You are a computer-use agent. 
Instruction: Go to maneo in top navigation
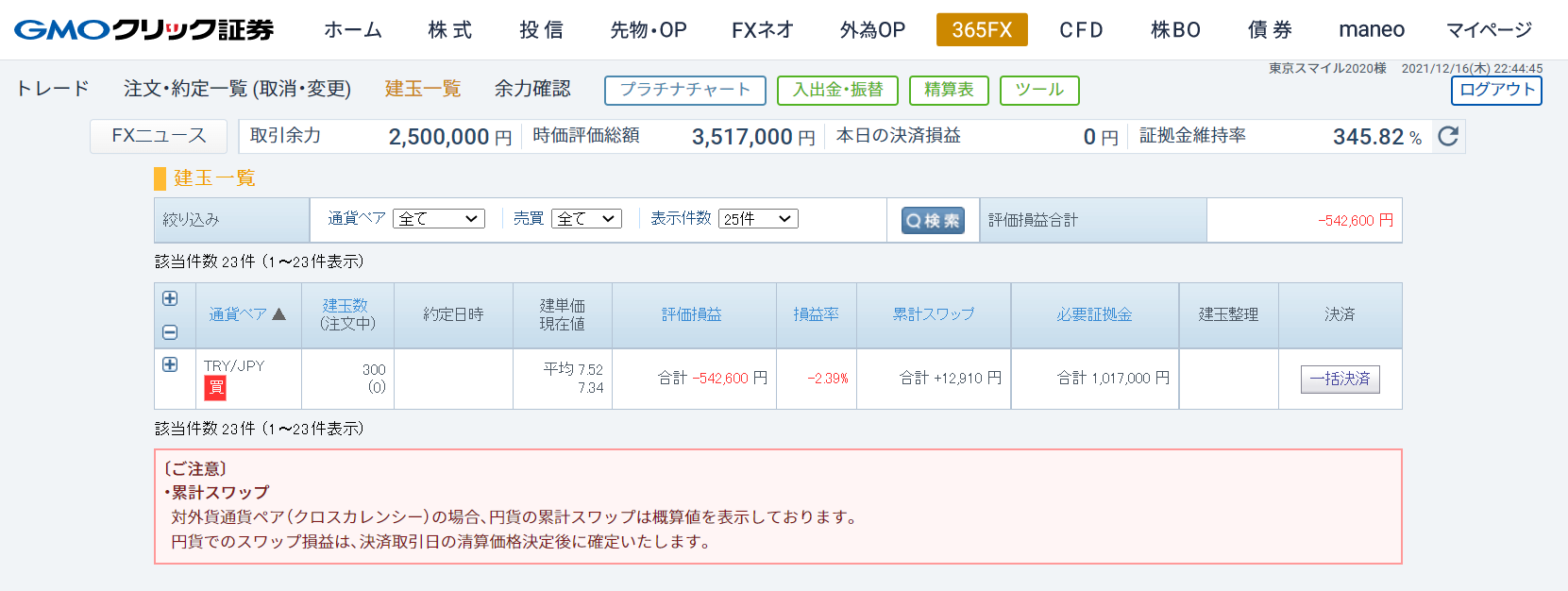tap(1372, 30)
